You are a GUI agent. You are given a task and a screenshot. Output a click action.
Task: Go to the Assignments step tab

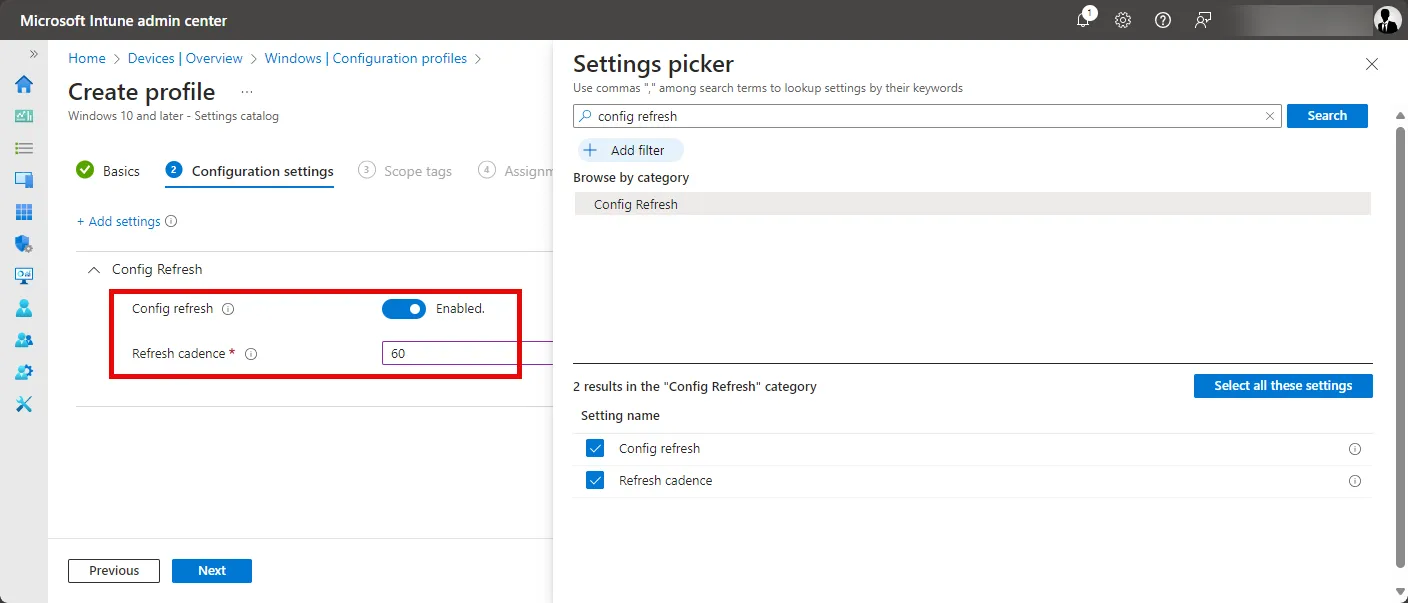pyautogui.click(x=515, y=171)
